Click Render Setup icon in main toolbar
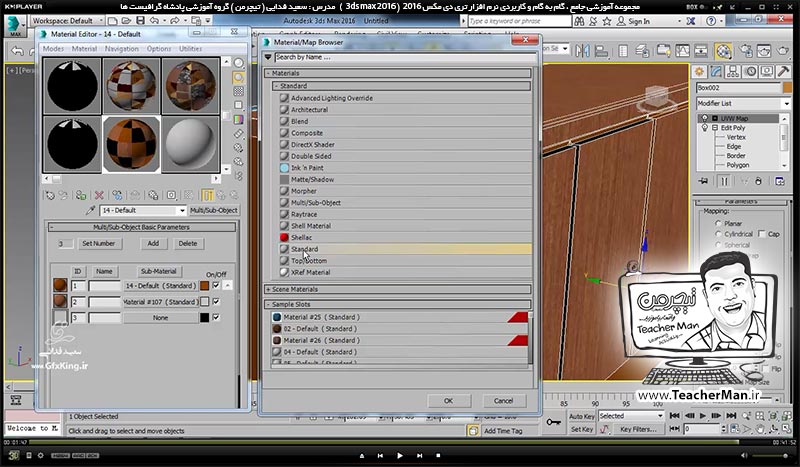 [746, 51]
